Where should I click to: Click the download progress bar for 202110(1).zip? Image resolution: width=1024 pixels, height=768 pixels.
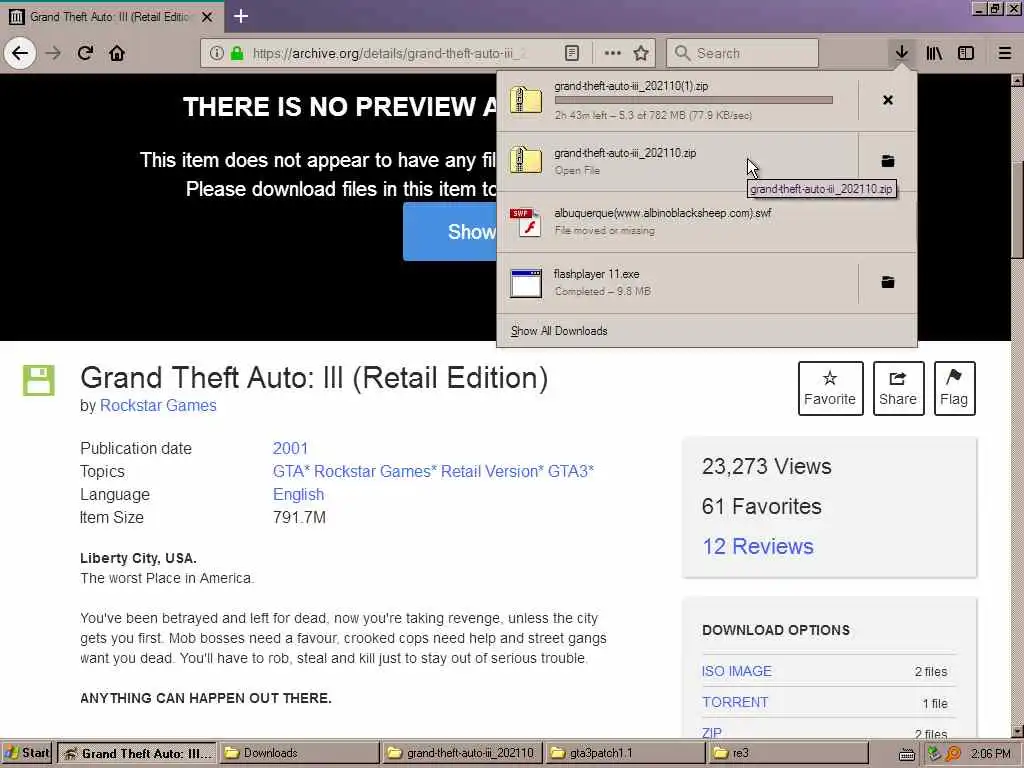pos(694,101)
